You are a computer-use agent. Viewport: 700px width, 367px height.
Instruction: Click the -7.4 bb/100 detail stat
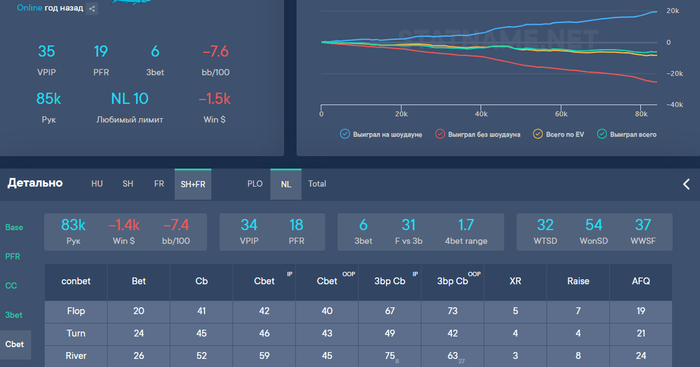pyautogui.click(x=176, y=232)
